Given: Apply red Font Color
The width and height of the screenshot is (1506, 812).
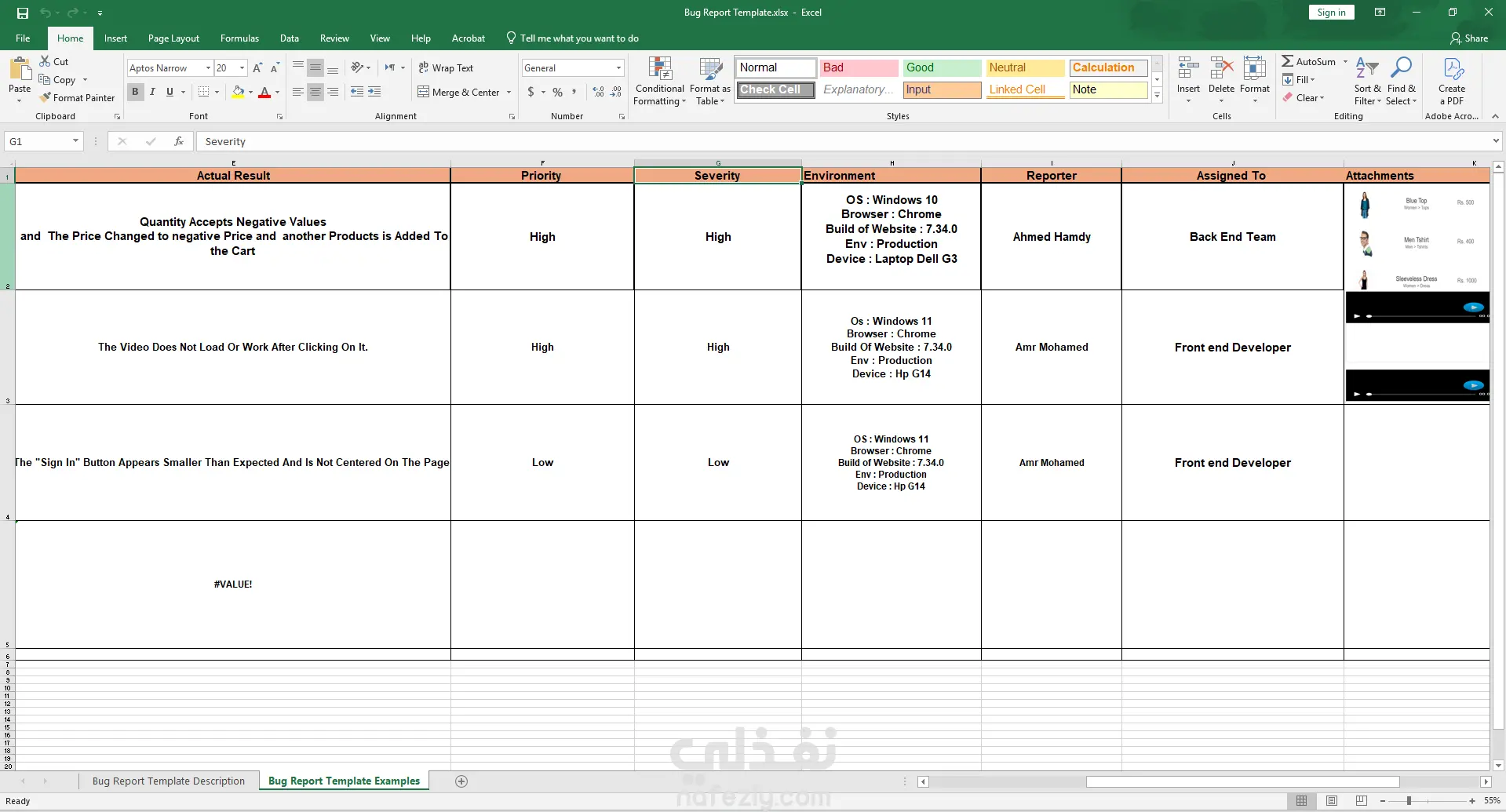Looking at the screenshot, I should [264, 92].
